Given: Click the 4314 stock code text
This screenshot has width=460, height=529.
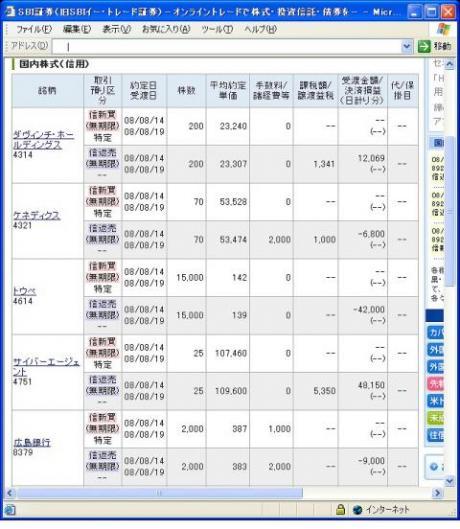Looking at the screenshot, I should 23,155.
